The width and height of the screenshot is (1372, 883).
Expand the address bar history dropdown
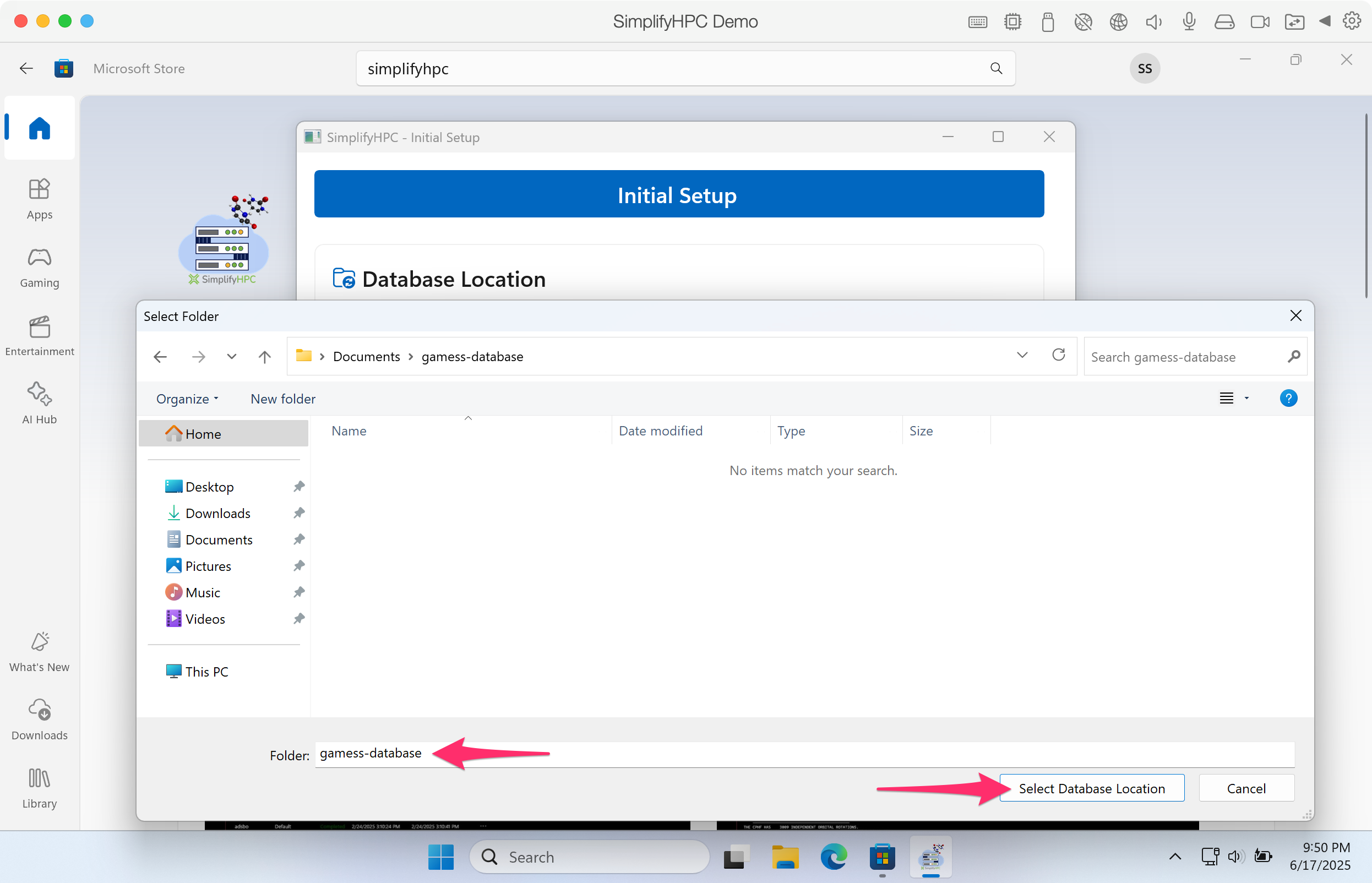click(1022, 356)
